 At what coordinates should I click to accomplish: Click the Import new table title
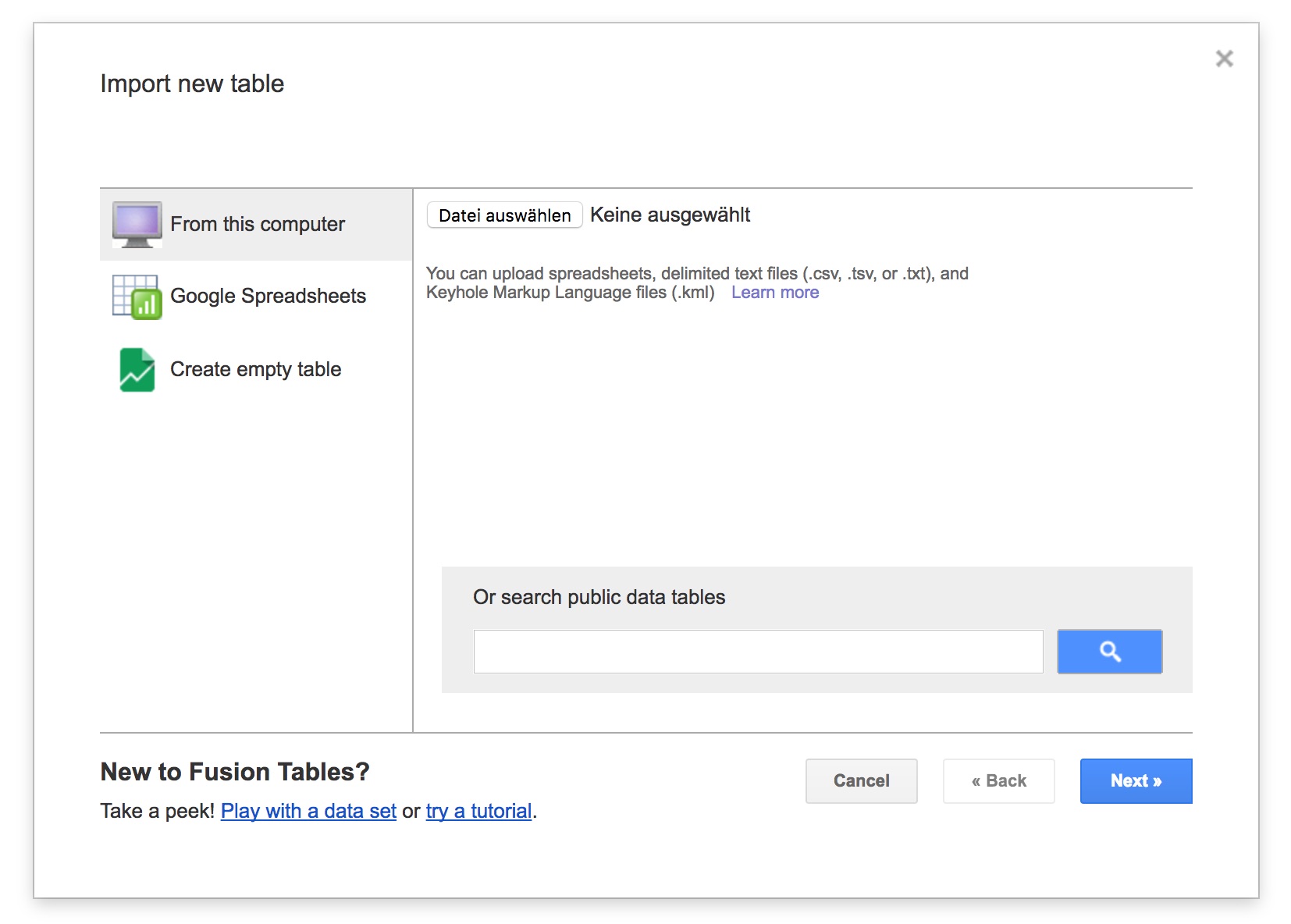[x=192, y=84]
